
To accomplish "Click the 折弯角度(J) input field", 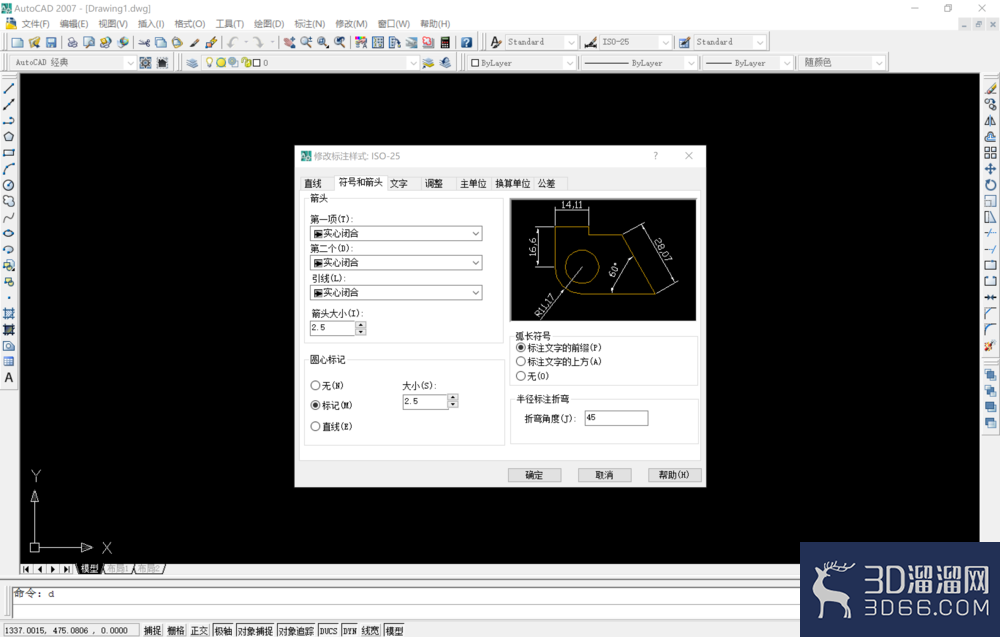I will click(x=616, y=418).
